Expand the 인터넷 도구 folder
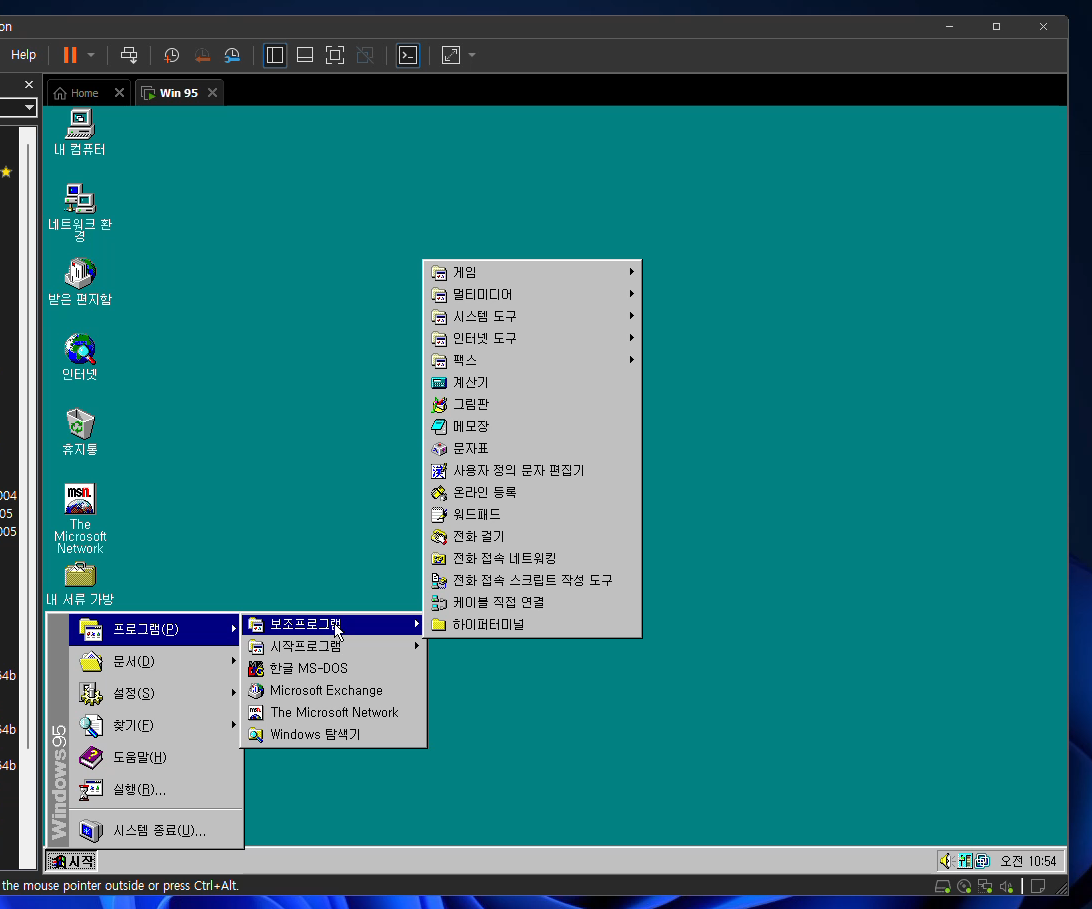The image size is (1092, 909). pos(532,339)
